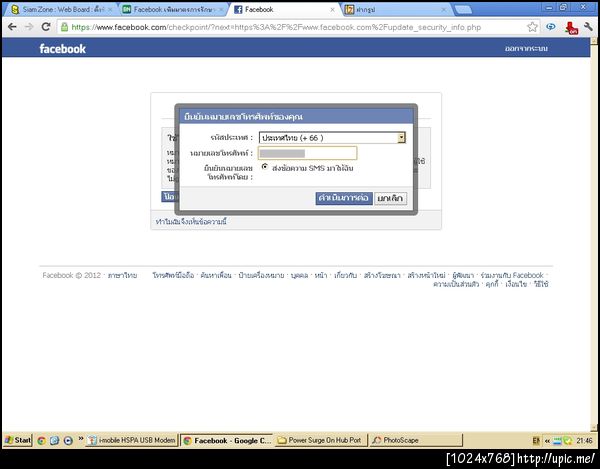The image size is (600, 469).
Task: Open a new tab with the new-tab button
Action: 463,10
